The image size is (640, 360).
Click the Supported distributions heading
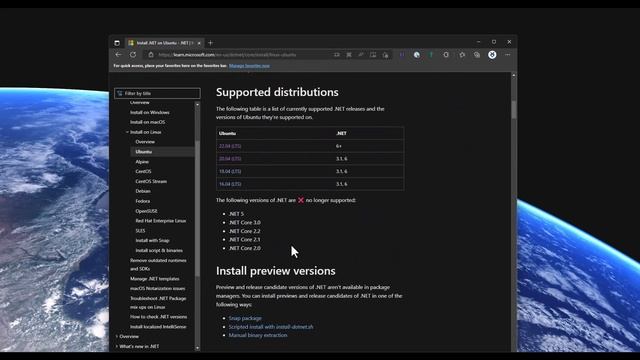tap(277, 92)
